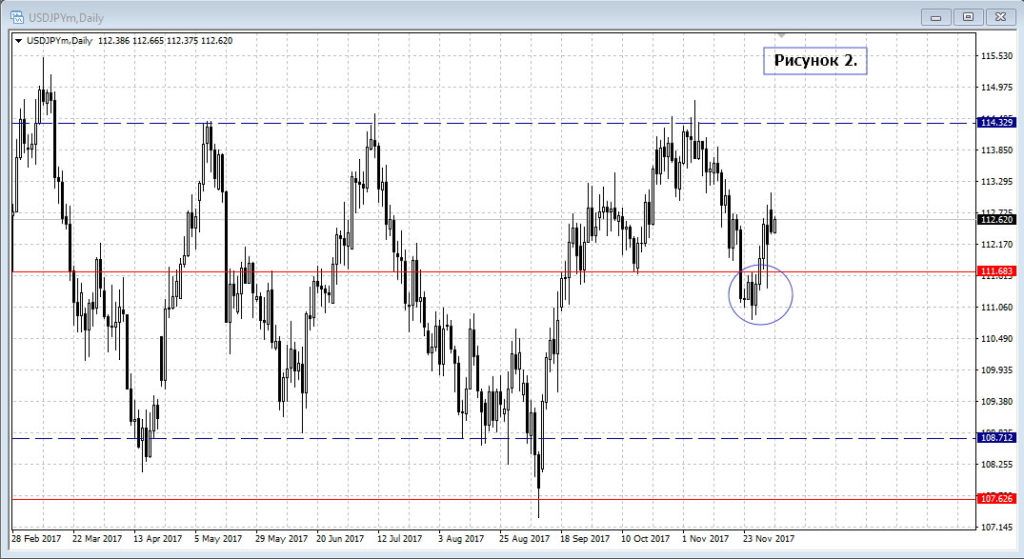The image size is (1024, 559).
Task: Click the 114.329 blue price label
Action: (995, 123)
